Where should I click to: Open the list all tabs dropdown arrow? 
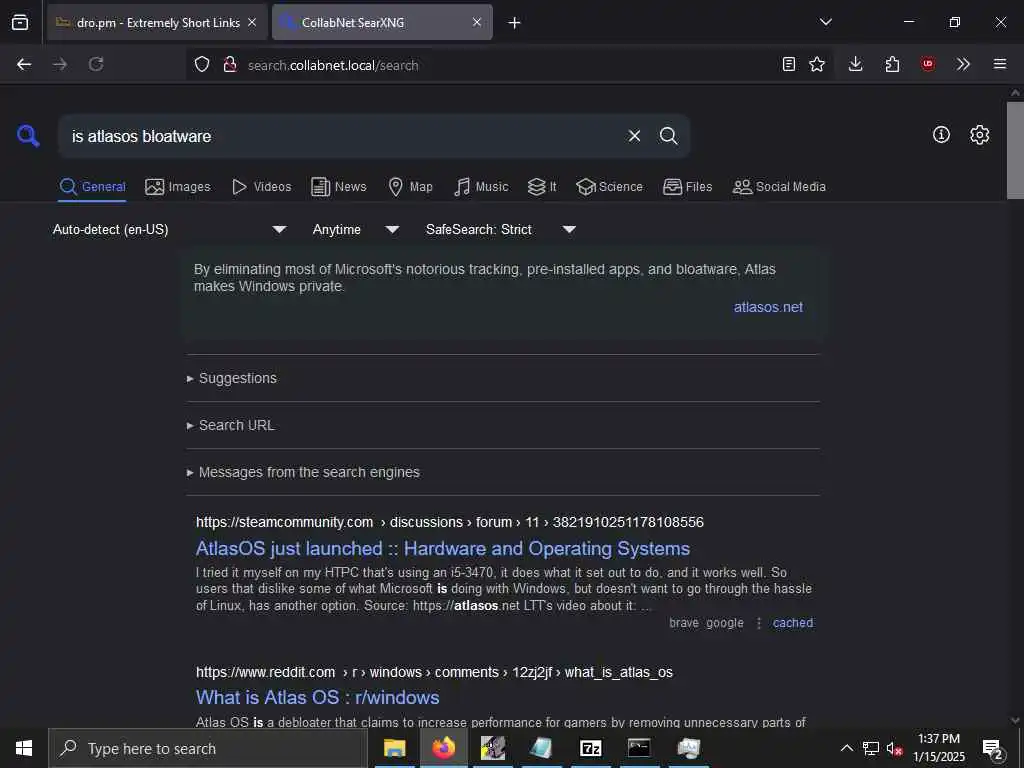click(x=825, y=22)
